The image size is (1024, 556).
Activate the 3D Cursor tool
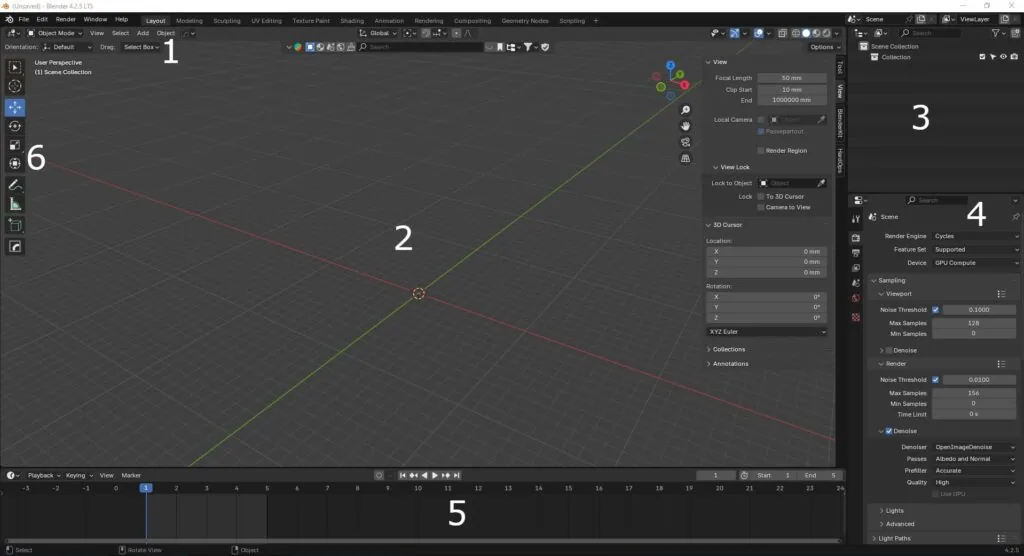point(14,86)
